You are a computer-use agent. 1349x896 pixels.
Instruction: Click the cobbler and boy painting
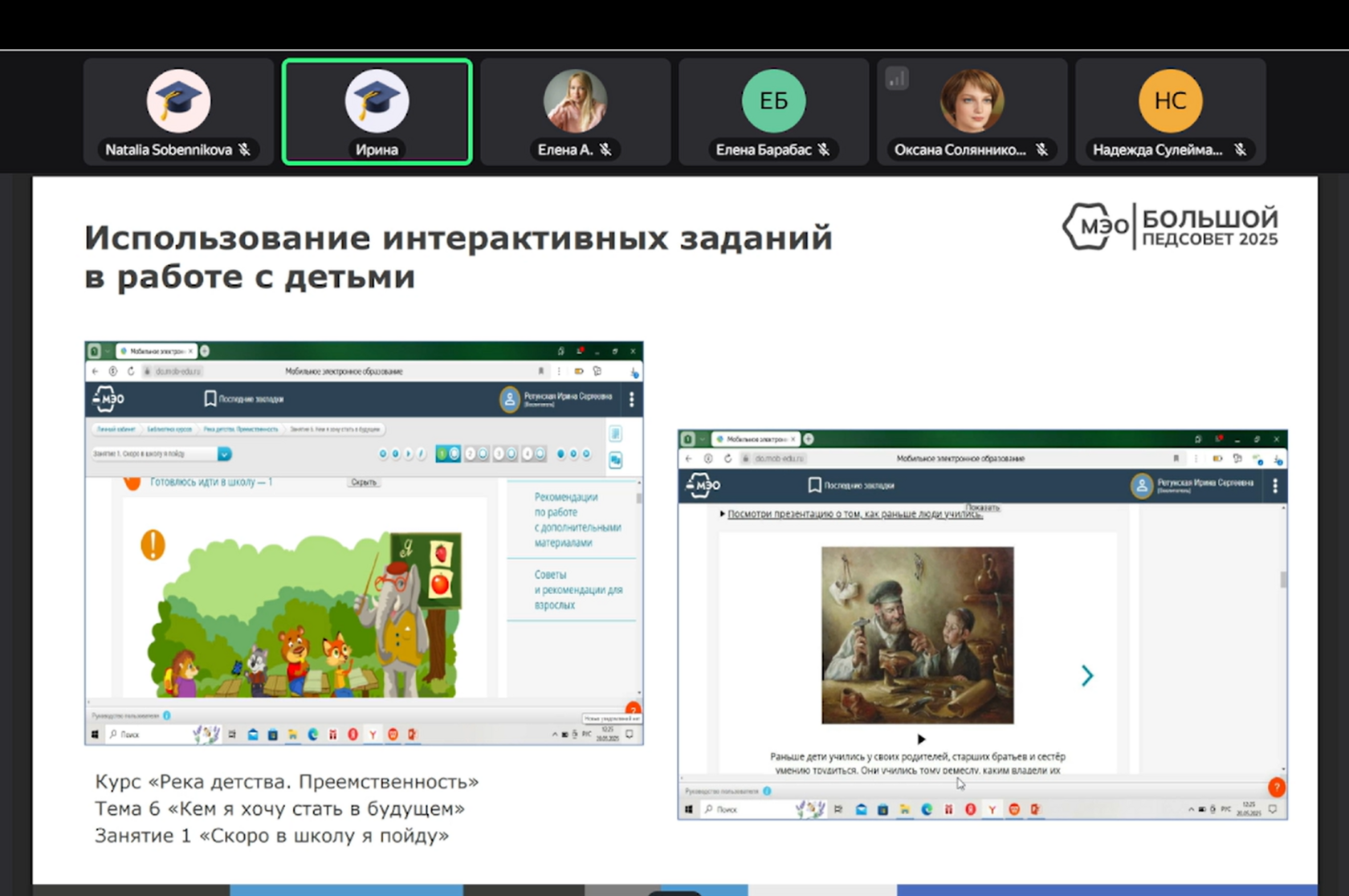(x=918, y=635)
